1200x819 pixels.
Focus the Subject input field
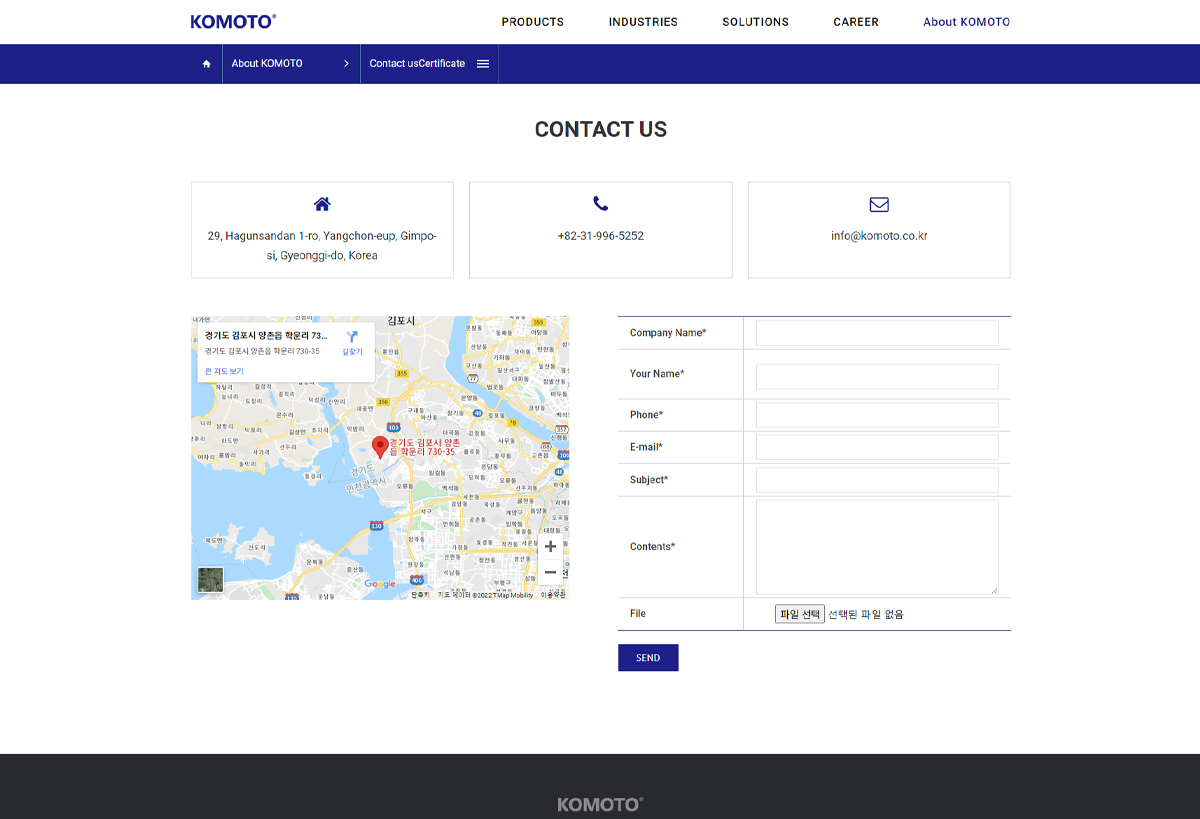click(x=877, y=480)
